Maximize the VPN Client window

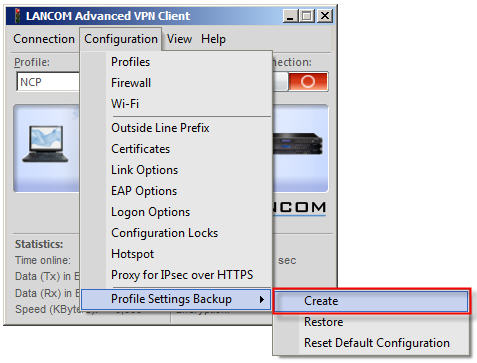(x=307, y=16)
